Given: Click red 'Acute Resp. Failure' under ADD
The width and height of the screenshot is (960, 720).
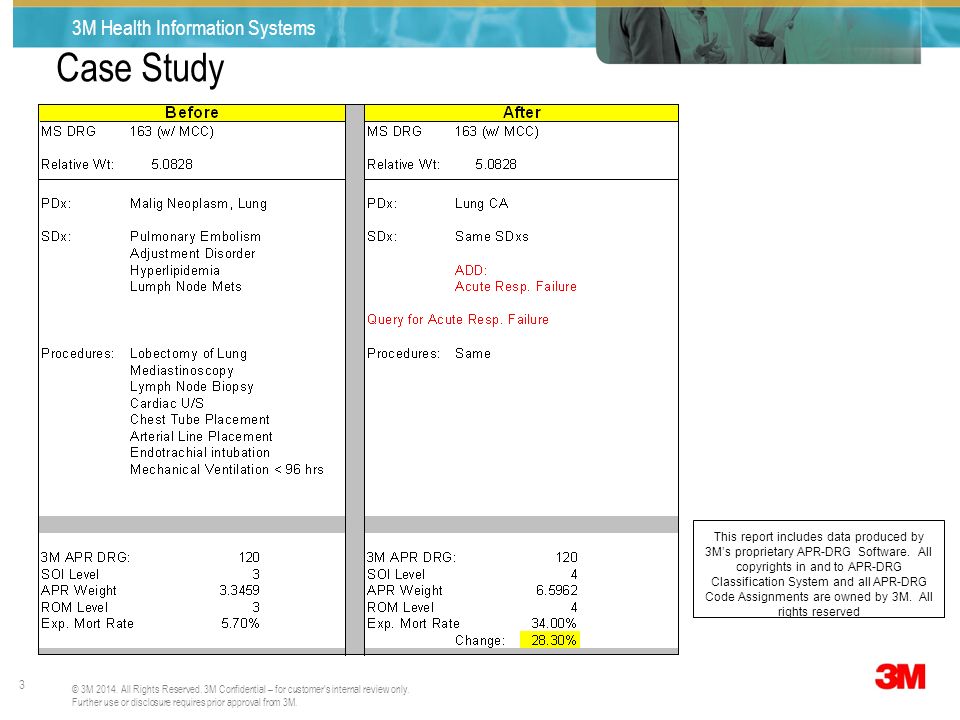Looking at the screenshot, I should [x=516, y=287].
